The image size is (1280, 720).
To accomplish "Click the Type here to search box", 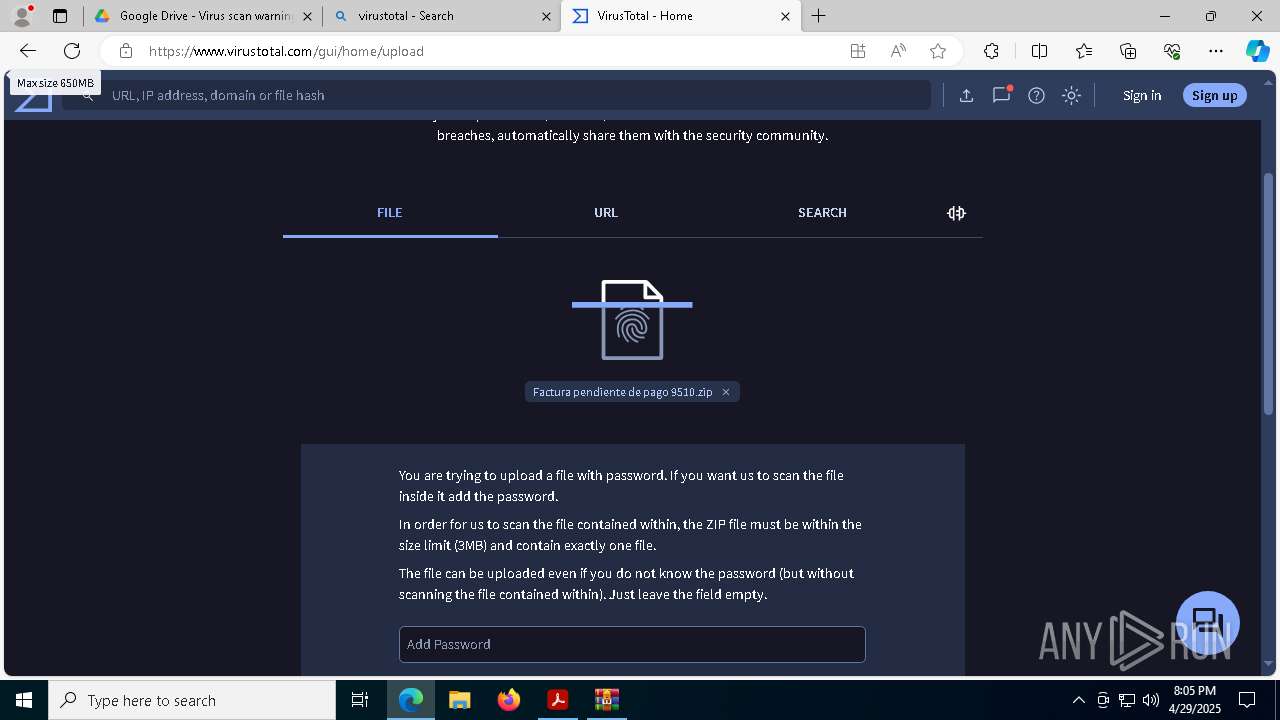I will click(x=192, y=700).
